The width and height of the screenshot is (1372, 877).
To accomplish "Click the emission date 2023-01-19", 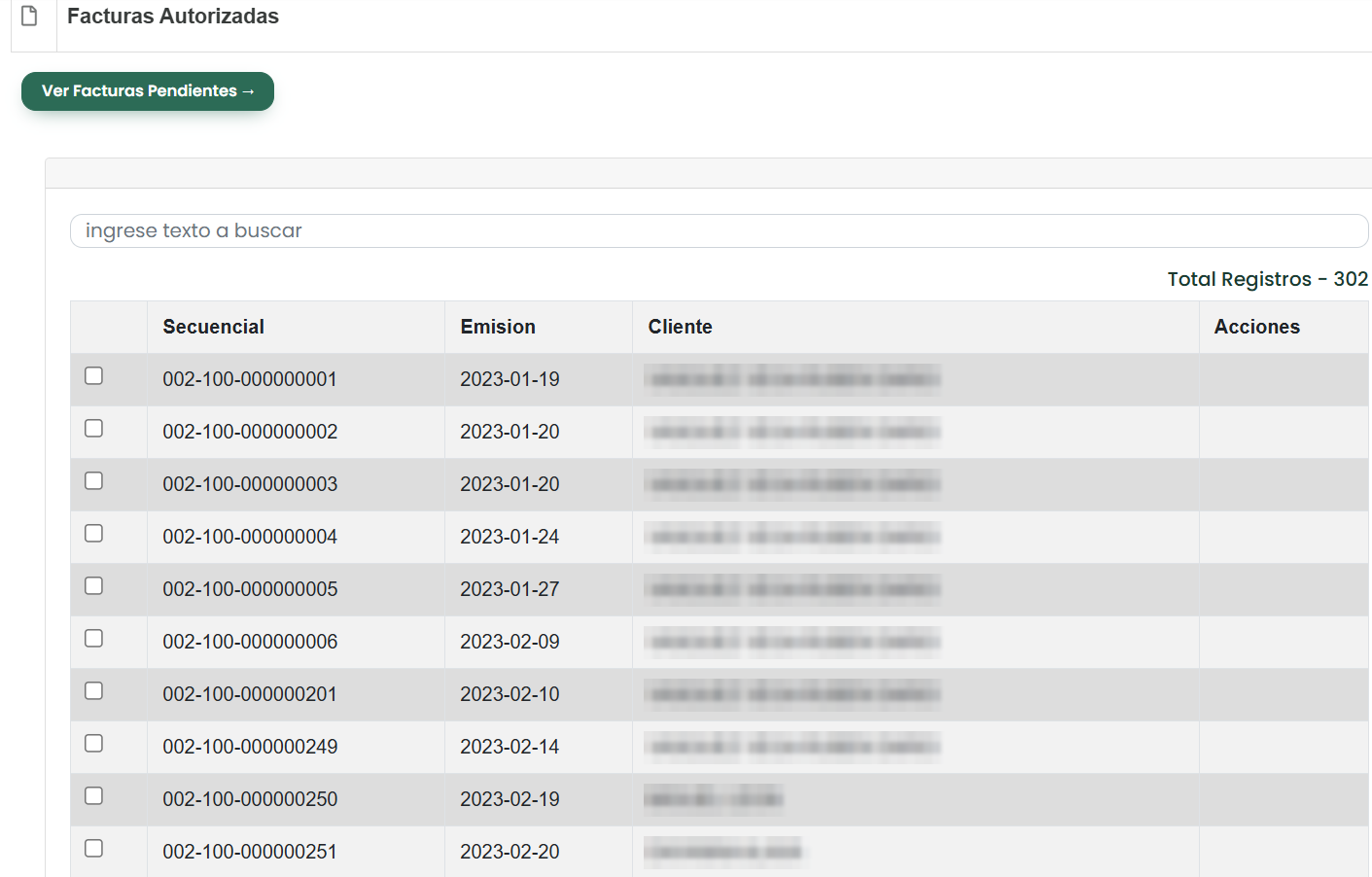I will (x=510, y=379).
